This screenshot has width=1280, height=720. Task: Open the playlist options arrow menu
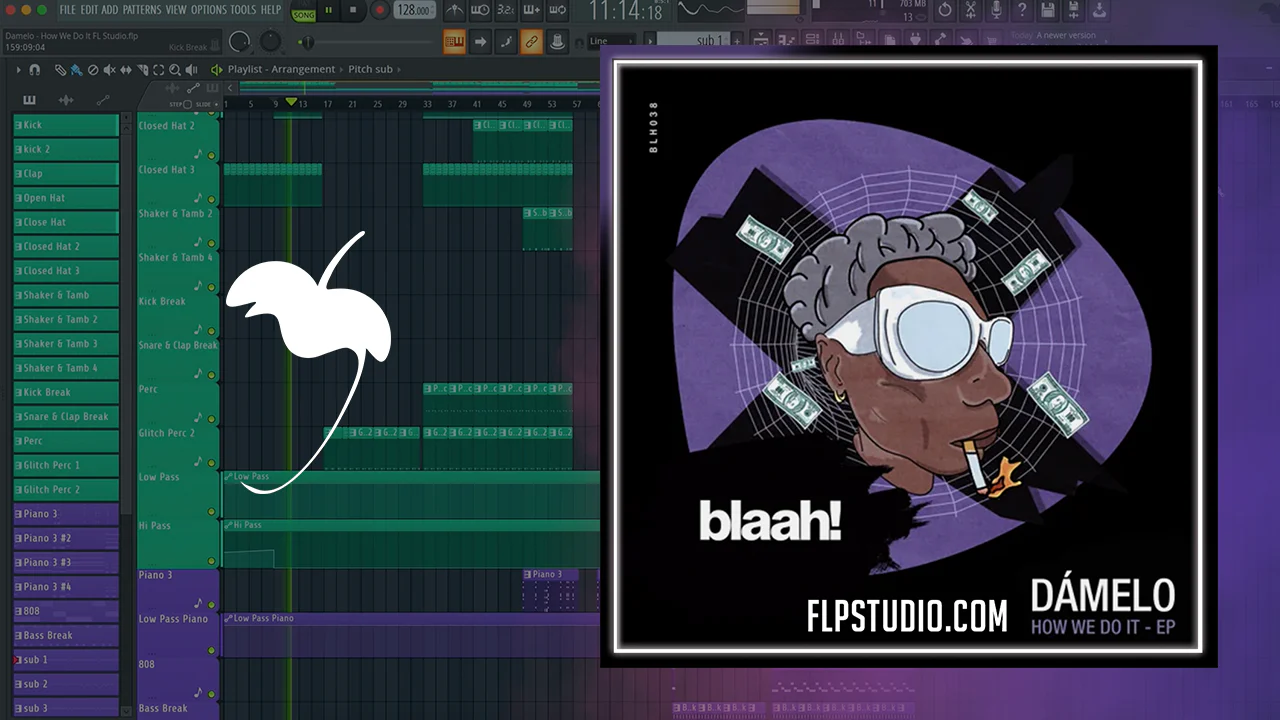[18, 70]
